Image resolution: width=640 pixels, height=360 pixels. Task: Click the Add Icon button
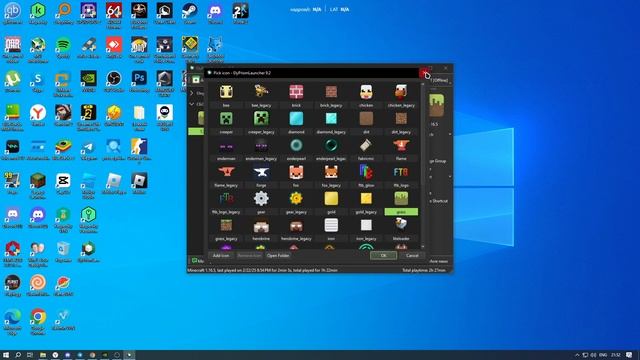[221, 256]
